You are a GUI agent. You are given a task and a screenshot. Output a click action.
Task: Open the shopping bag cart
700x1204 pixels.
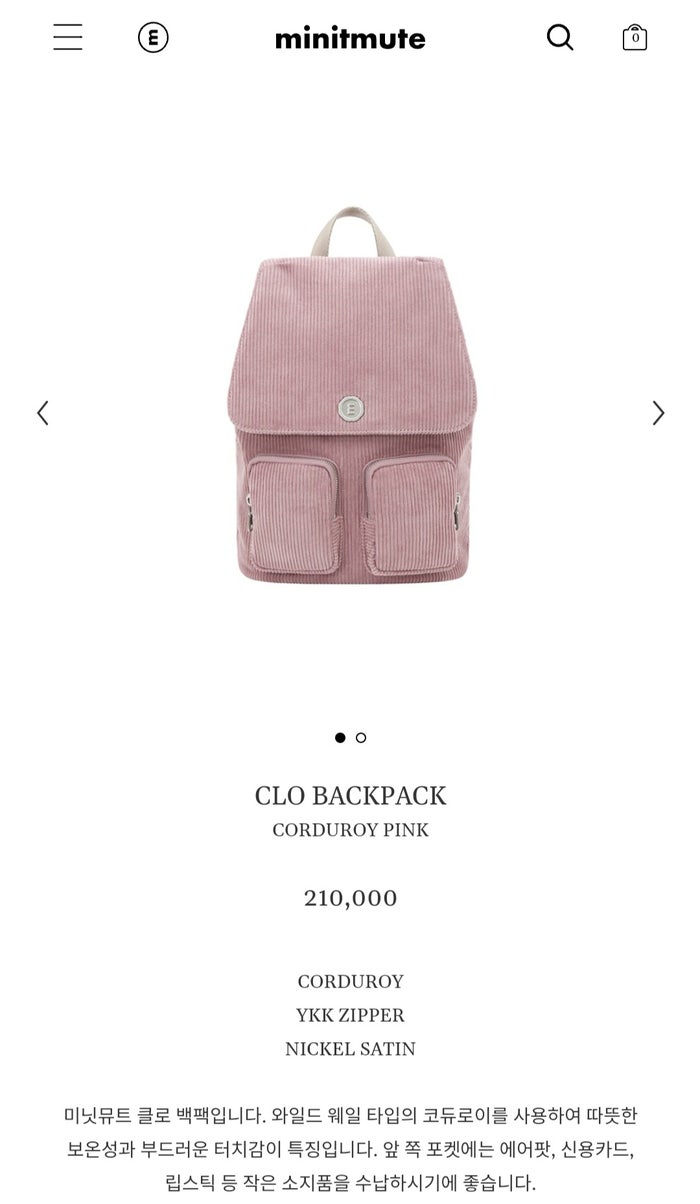[635, 38]
